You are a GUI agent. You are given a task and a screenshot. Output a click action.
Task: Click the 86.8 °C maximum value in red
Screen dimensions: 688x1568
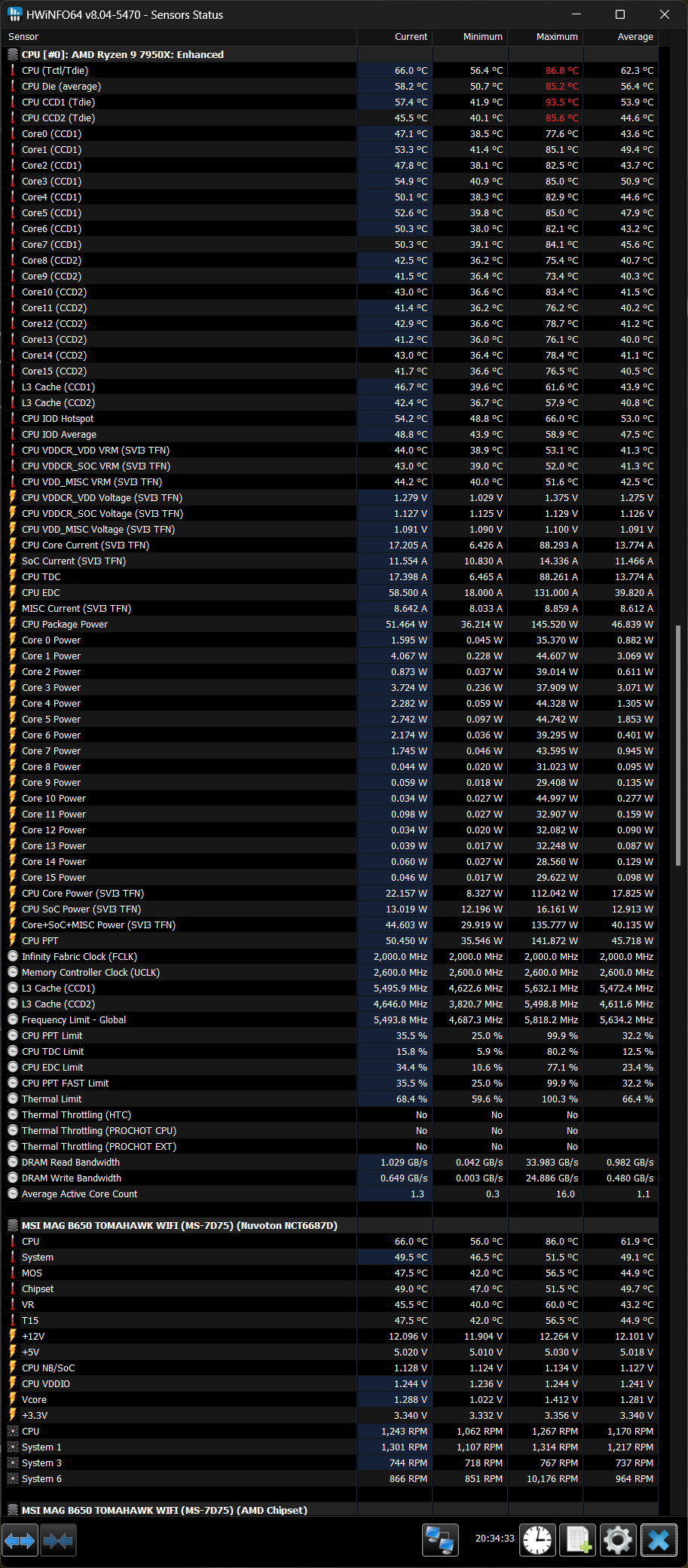pyautogui.click(x=561, y=70)
